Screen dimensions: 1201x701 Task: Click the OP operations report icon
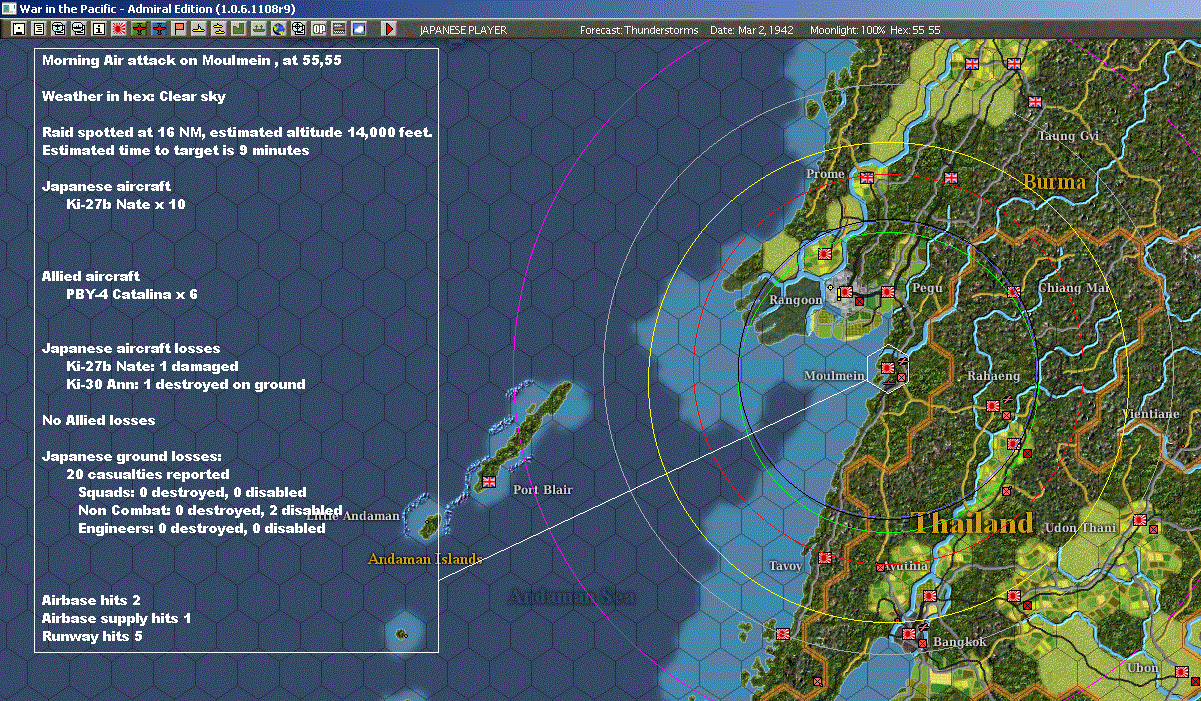318,29
